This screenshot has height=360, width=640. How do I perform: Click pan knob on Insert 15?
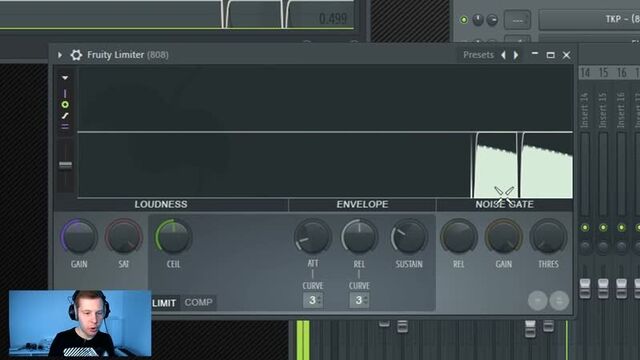click(x=603, y=246)
